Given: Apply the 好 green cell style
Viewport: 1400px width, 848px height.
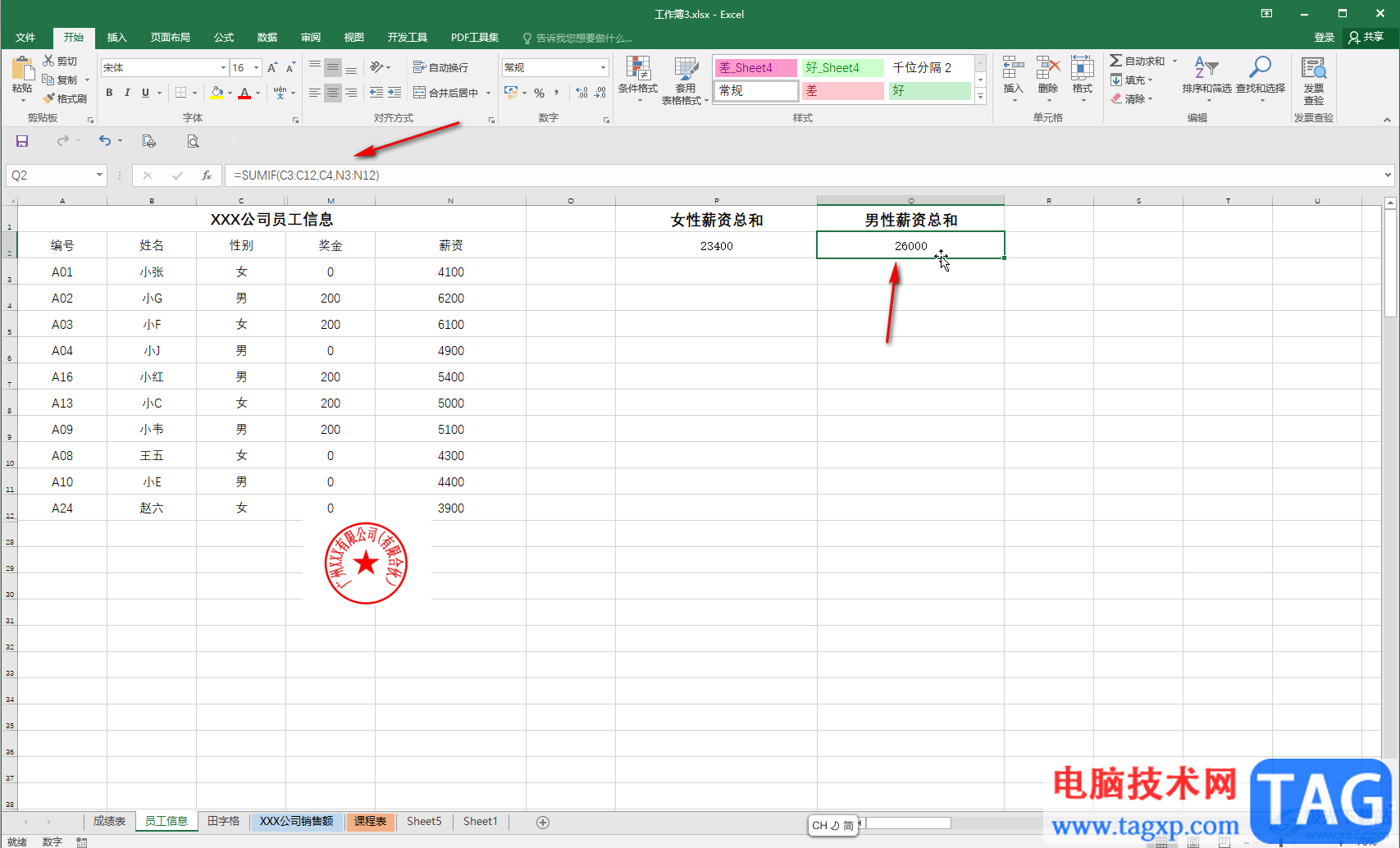Looking at the screenshot, I should point(929,91).
